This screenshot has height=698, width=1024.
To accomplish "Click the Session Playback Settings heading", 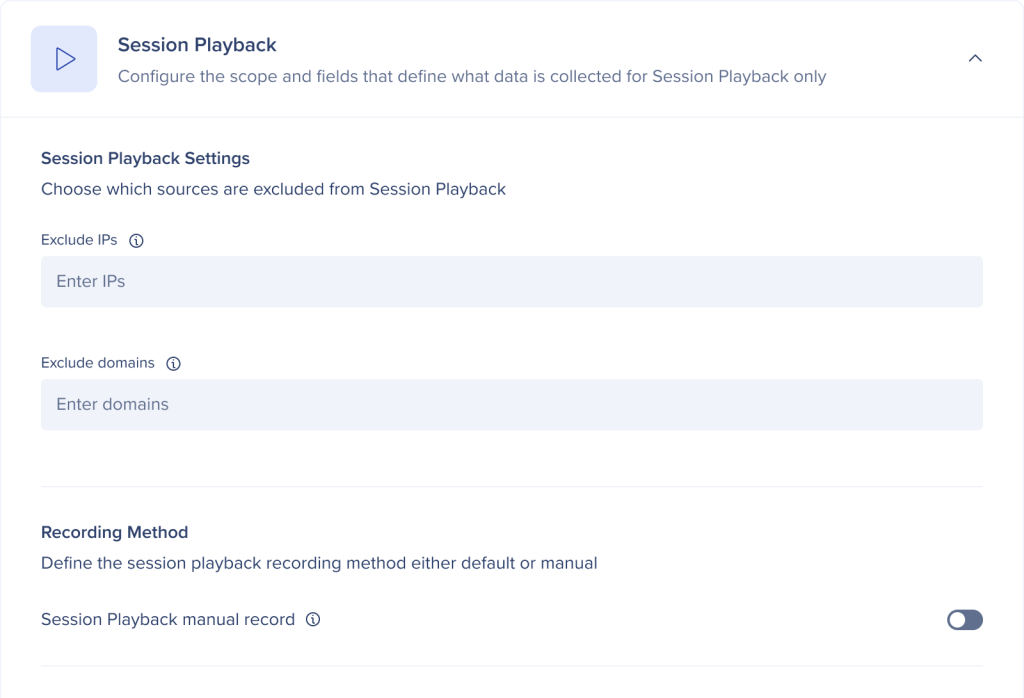I will click(145, 158).
